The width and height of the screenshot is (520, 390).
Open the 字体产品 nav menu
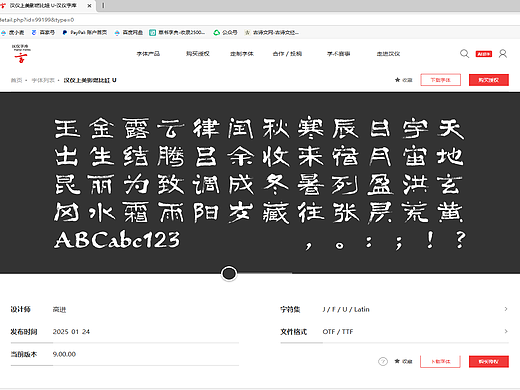148,54
